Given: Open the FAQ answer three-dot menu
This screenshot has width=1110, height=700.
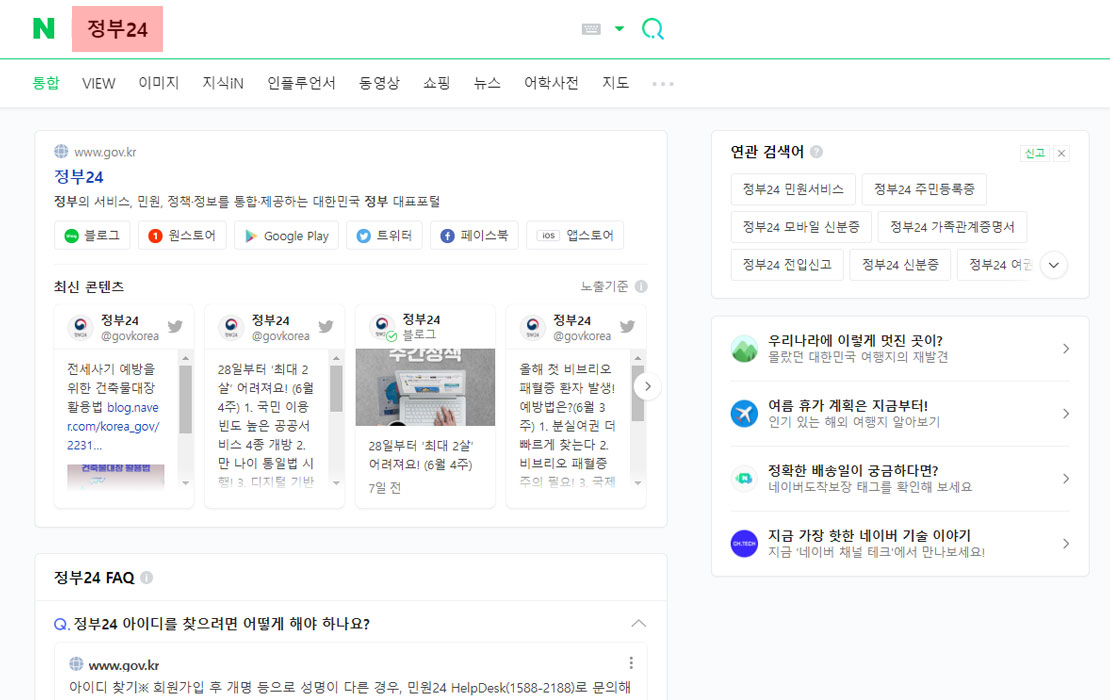Looking at the screenshot, I should pos(631,663).
